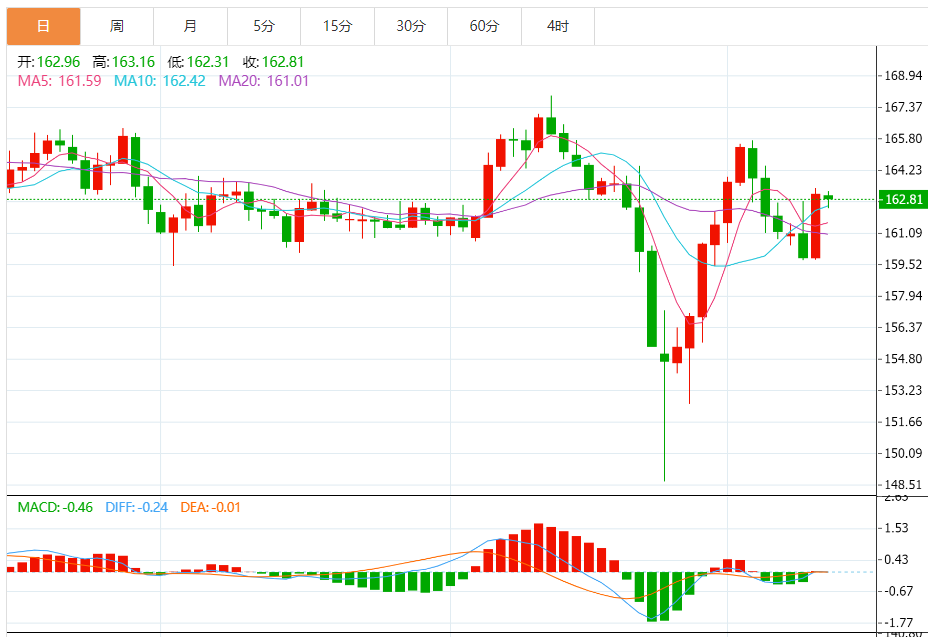
Task: Click the -1.77 MACD axis label
Action: (x=898, y=623)
